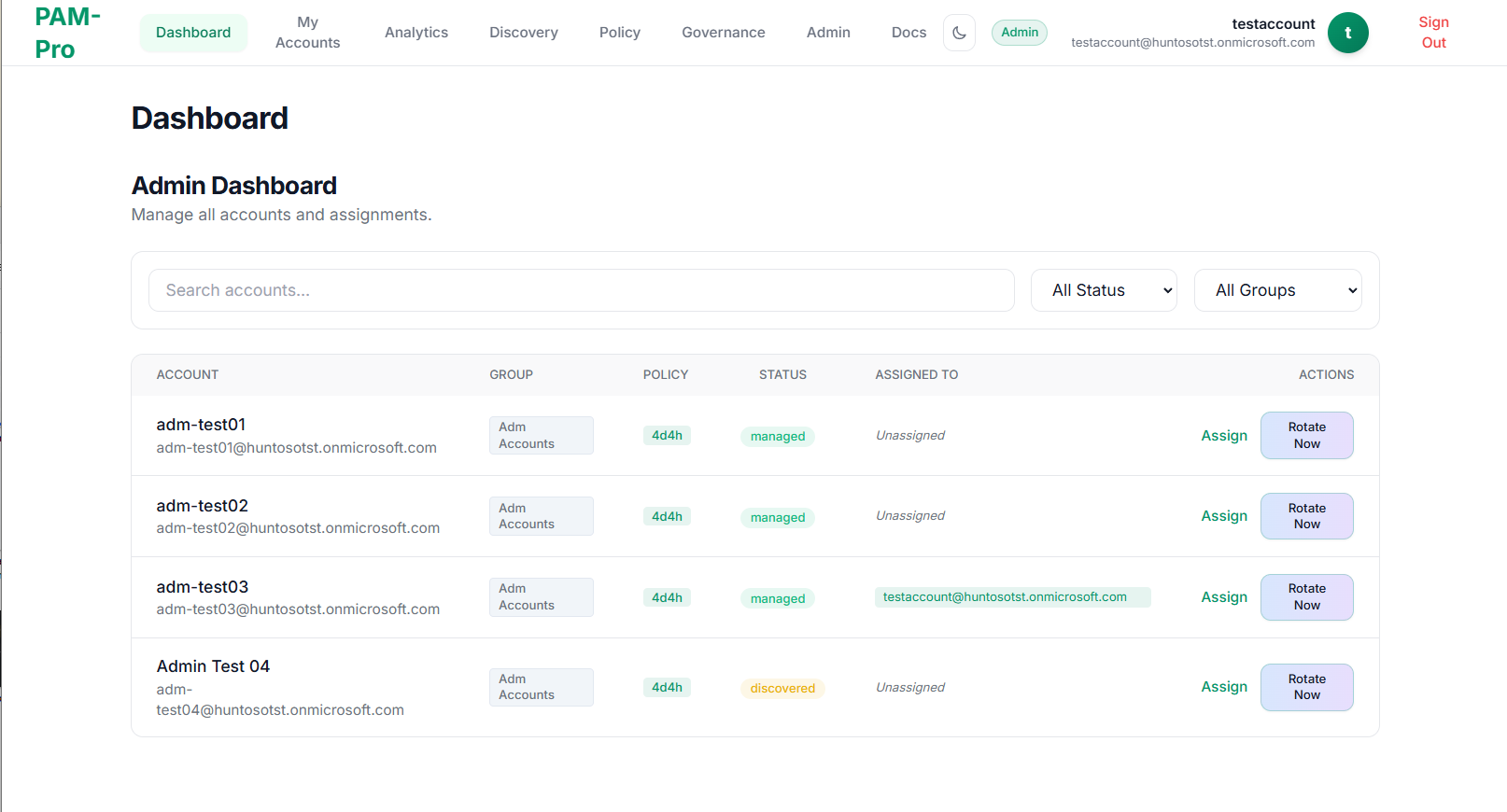
Task: Click Adm Accounts group tag for adm-test01
Action: pos(542,436)
